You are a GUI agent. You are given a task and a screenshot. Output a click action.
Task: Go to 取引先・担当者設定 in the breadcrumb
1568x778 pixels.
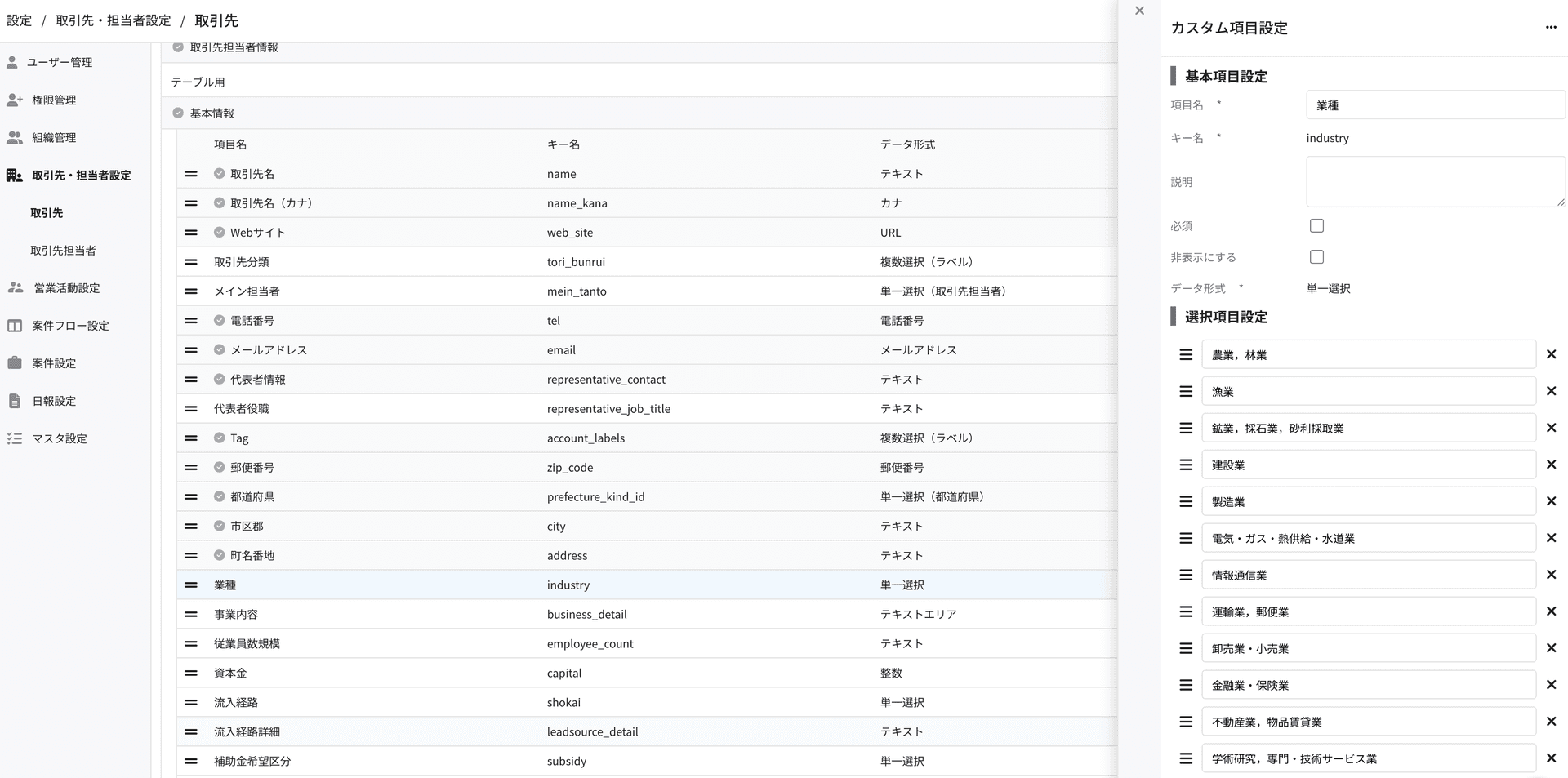click(113, 20)
